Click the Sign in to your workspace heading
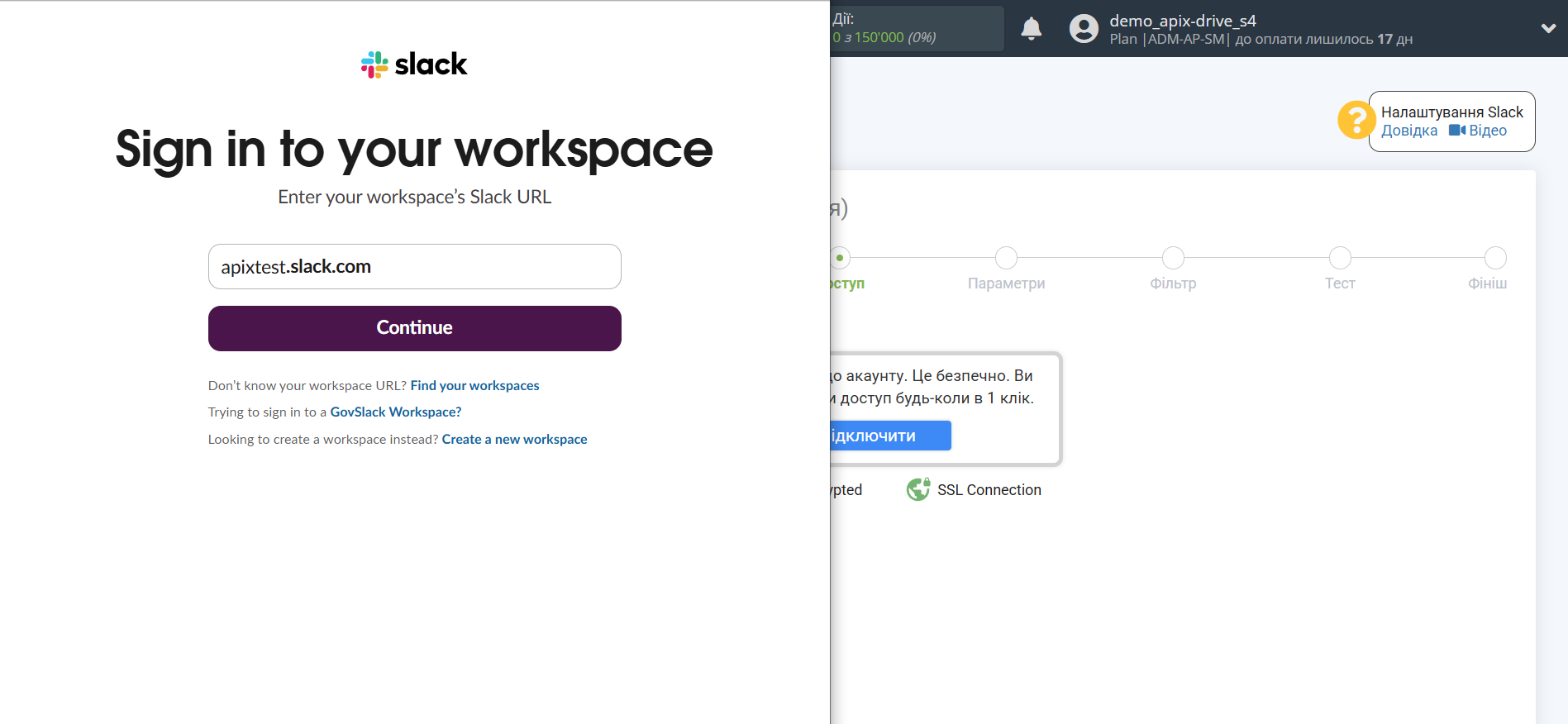 [x=414, y=150]
